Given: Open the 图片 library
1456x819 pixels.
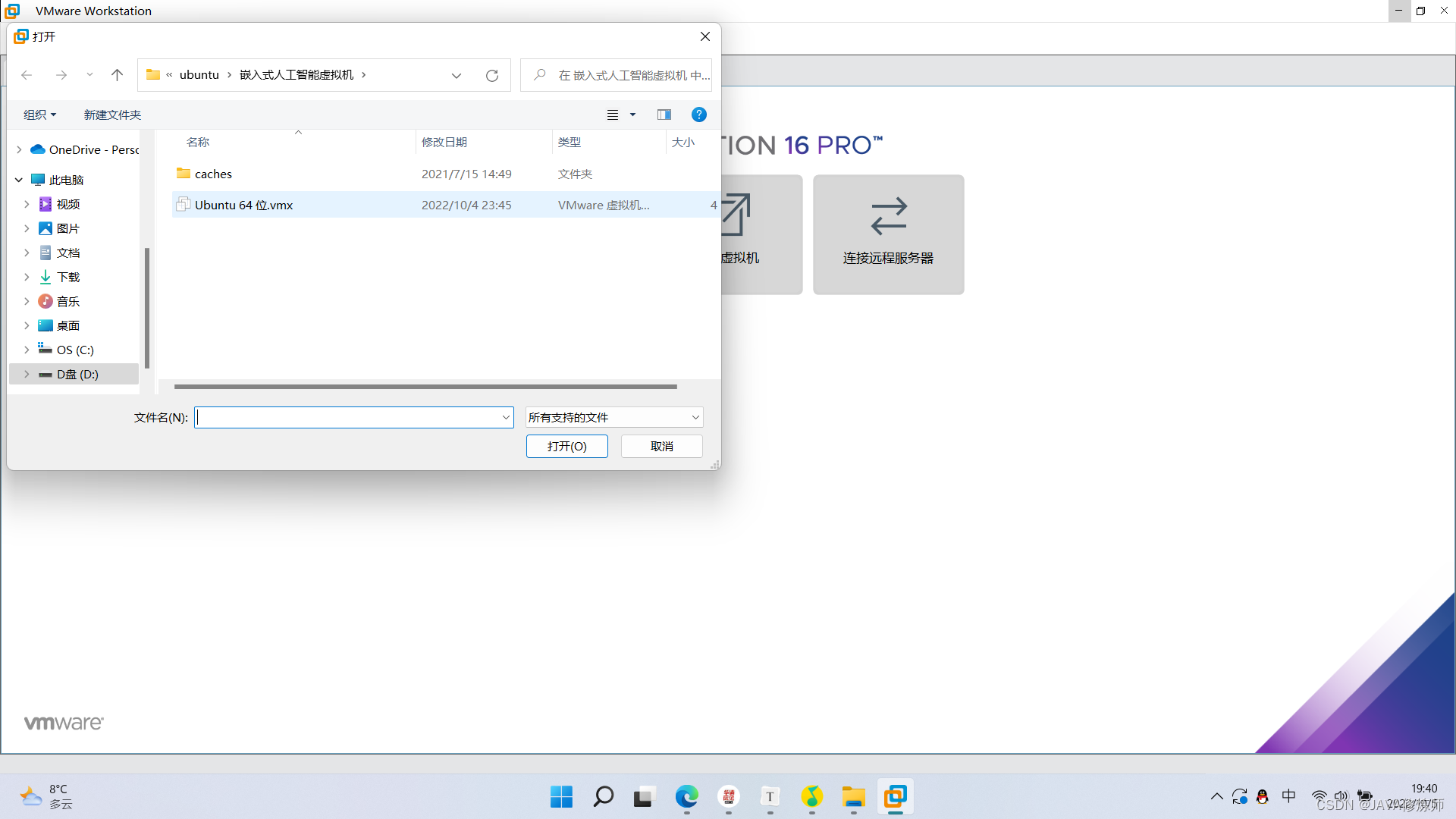Looking at the screenshot, I should pos(60,228).
